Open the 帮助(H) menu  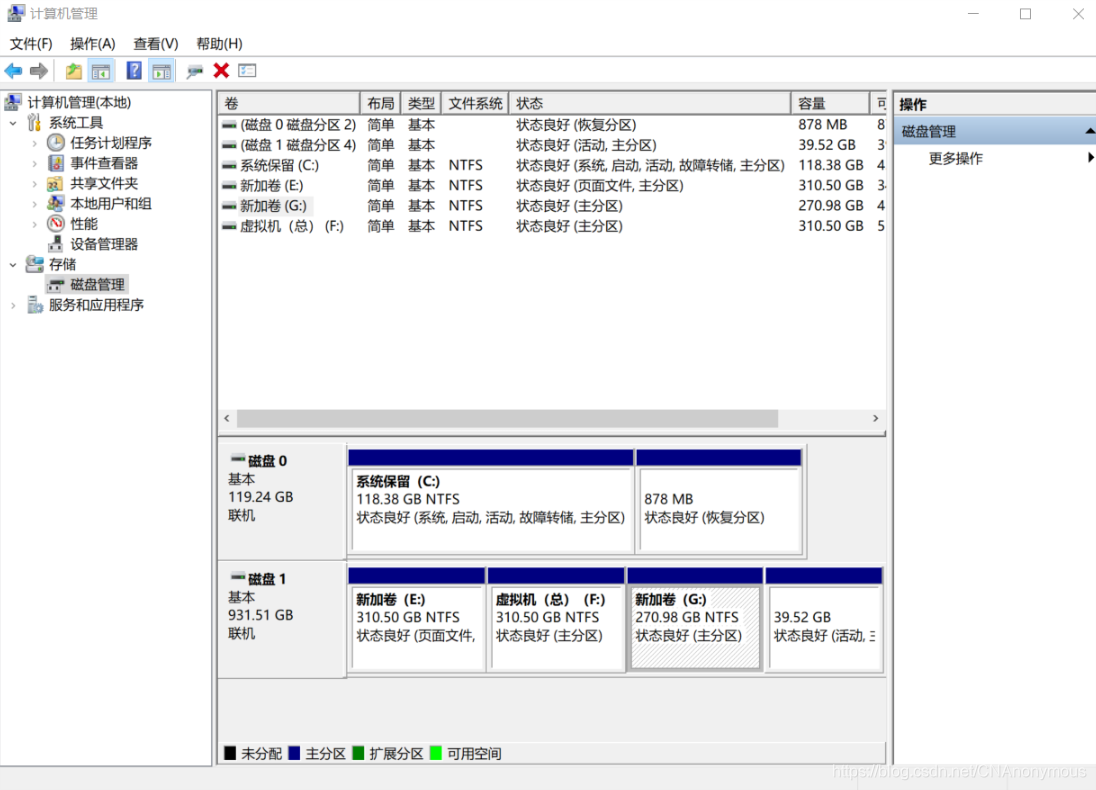(x=219, y=43)
